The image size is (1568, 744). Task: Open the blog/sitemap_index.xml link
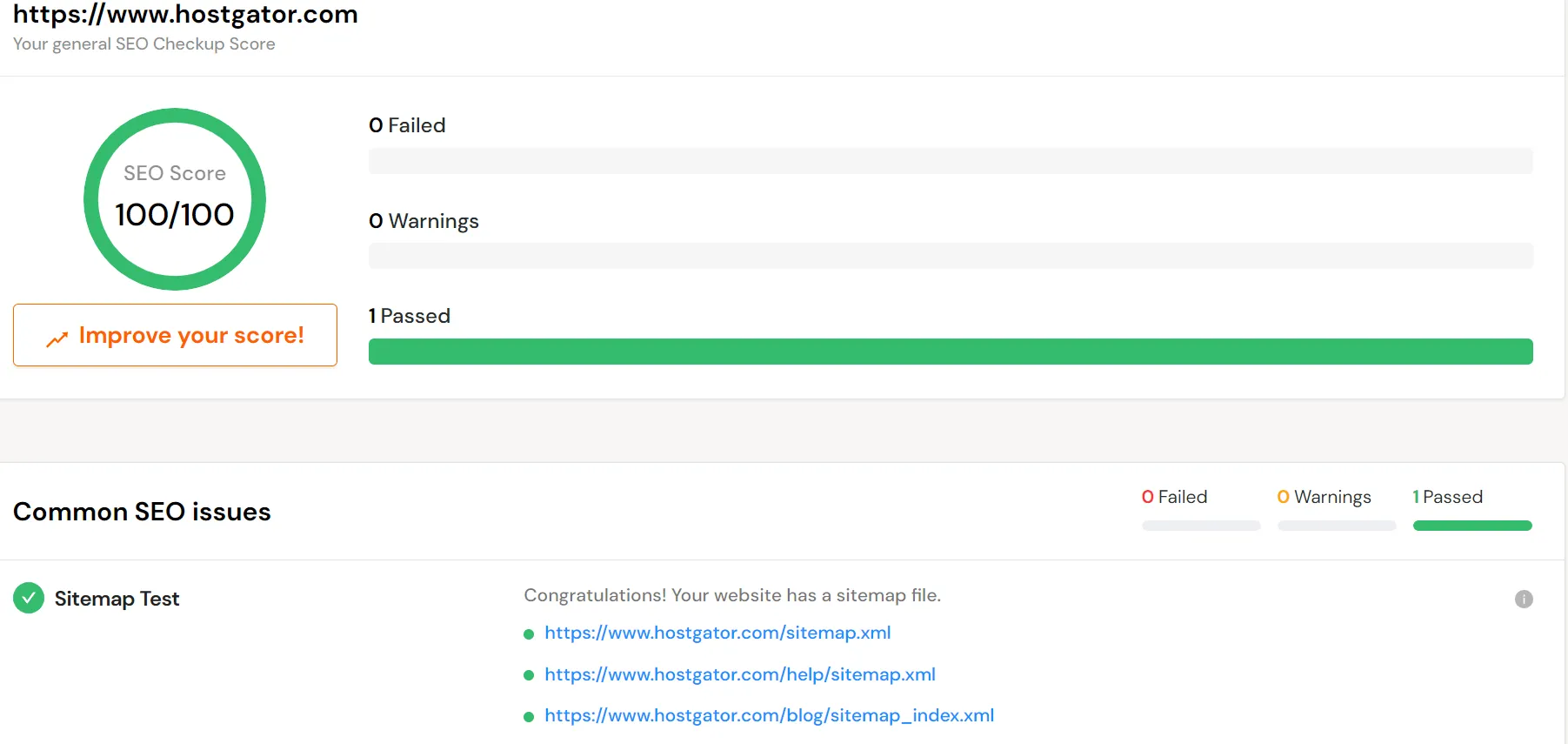[769, 715]
